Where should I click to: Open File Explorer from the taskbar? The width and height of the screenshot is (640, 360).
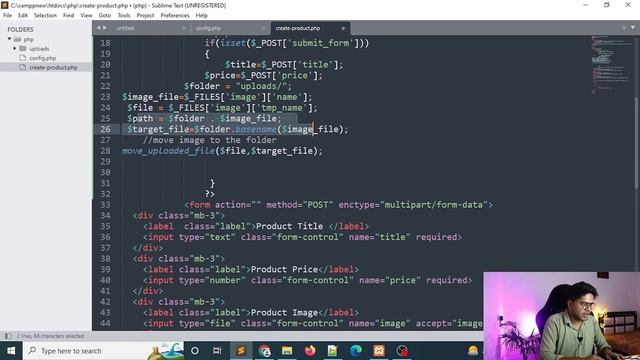(x=287, y=351)
